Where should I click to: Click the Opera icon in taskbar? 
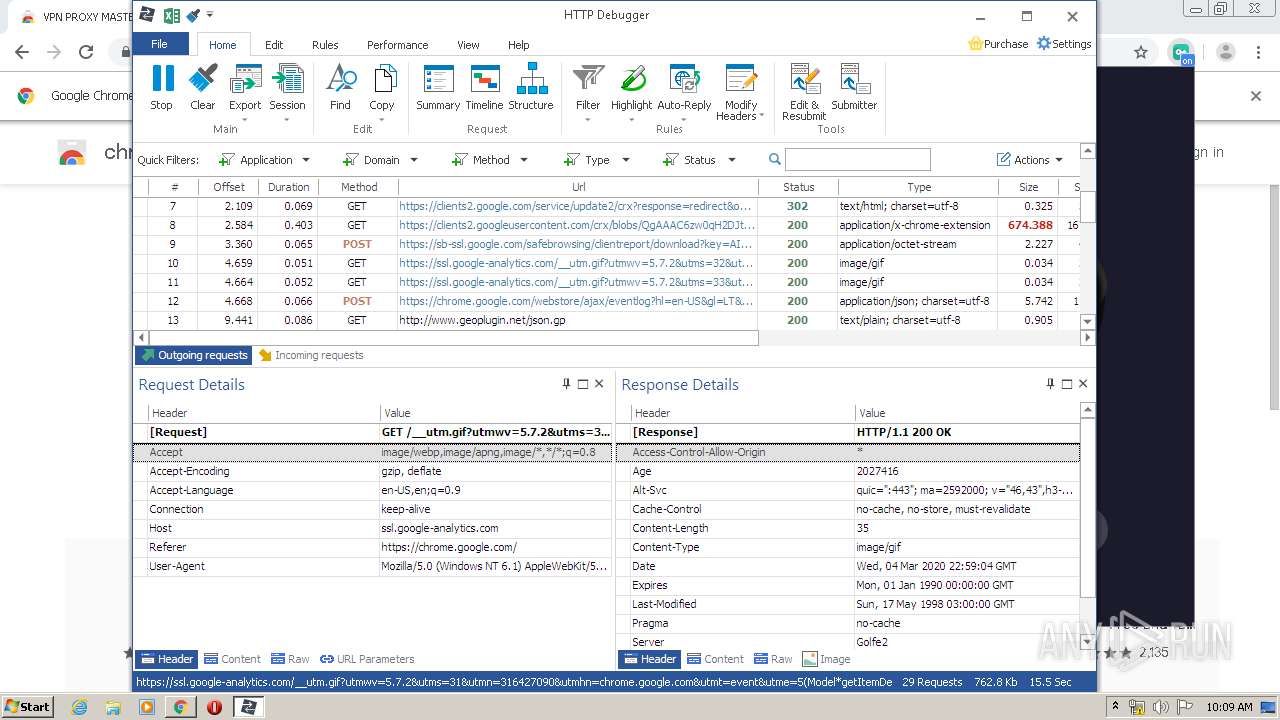[x=214, y=706]
